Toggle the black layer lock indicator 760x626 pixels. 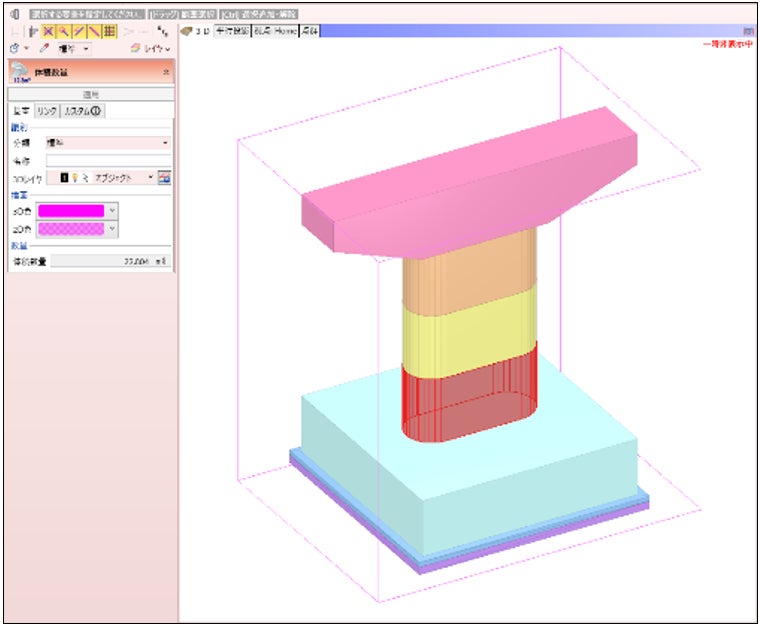tap(64, 177)
